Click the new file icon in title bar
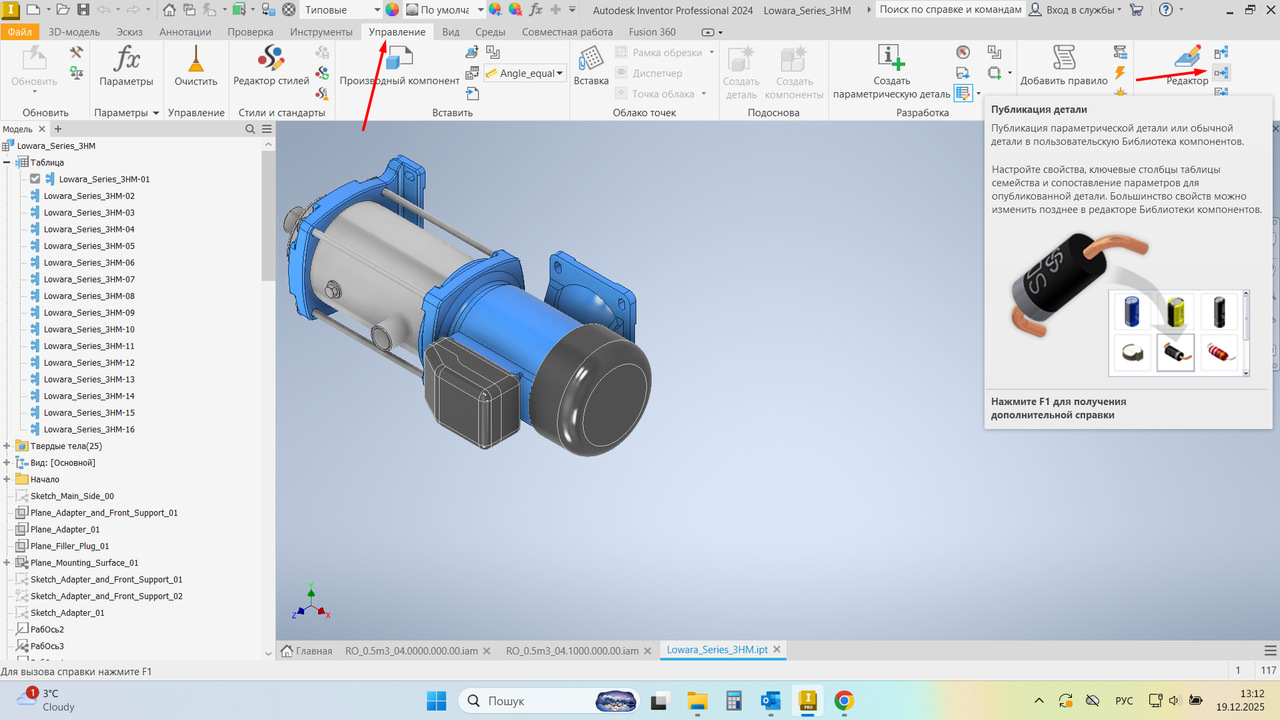This screenshot has height=720, width=1280. (31, 9)
